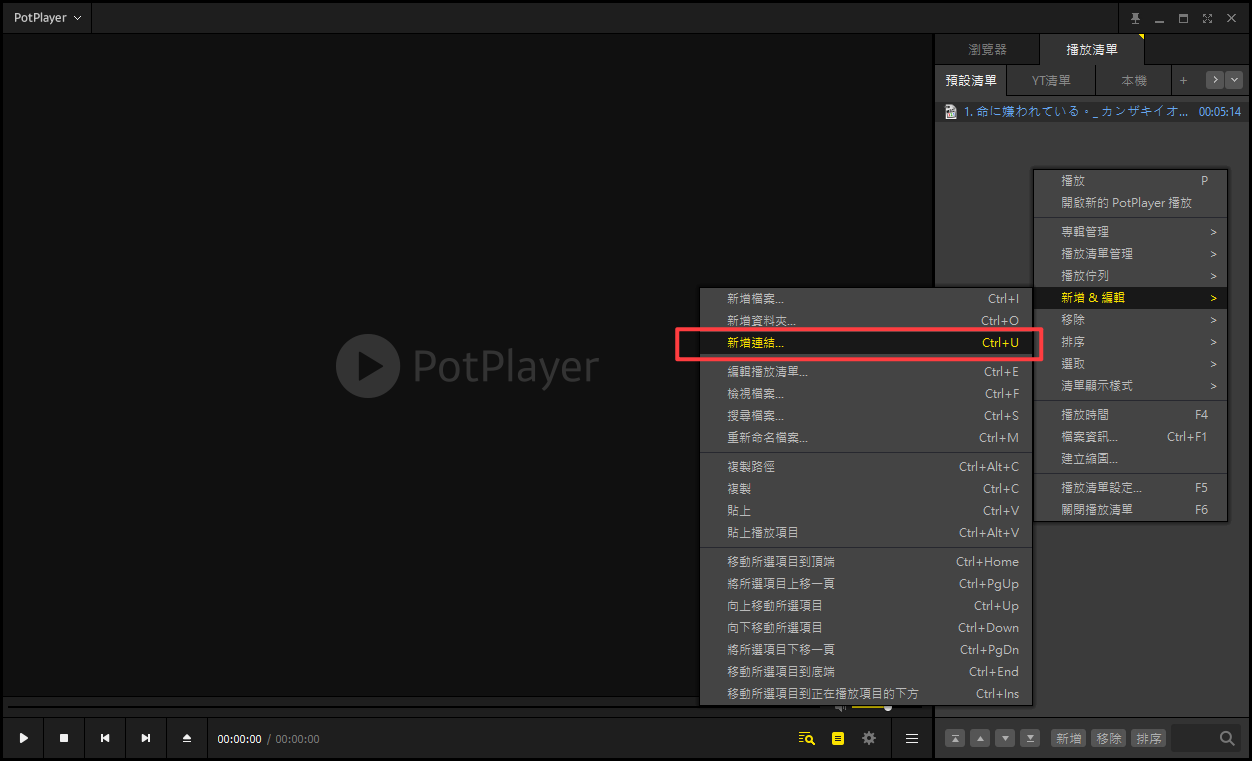Image resolution: width=1252 pixels, height=761 pixels.
Task: Skip to the next track
Action: coord(146,738)
